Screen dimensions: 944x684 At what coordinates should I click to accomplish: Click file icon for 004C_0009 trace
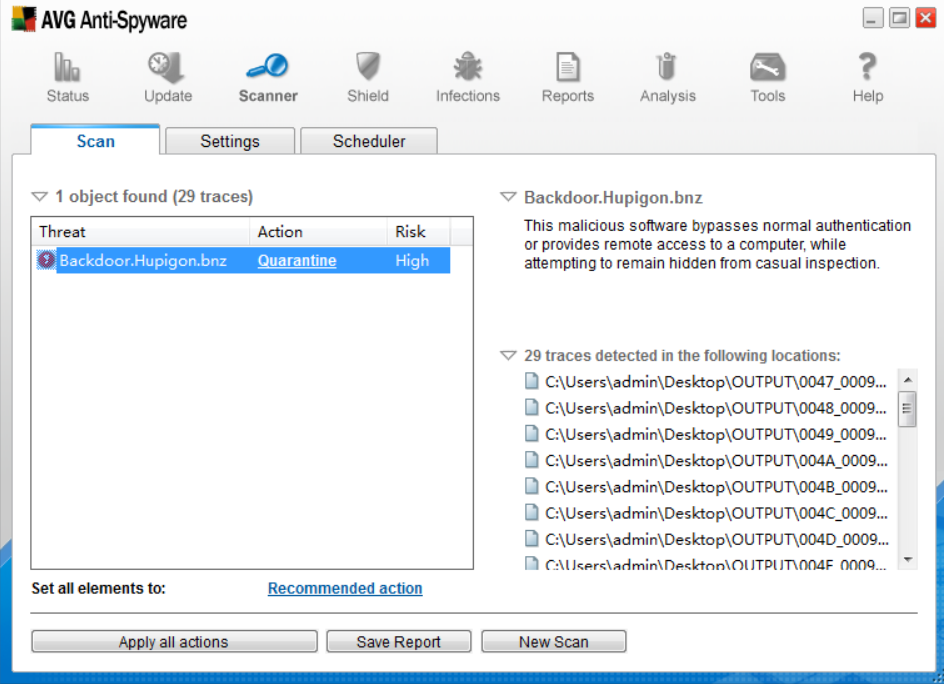(532, 512)
